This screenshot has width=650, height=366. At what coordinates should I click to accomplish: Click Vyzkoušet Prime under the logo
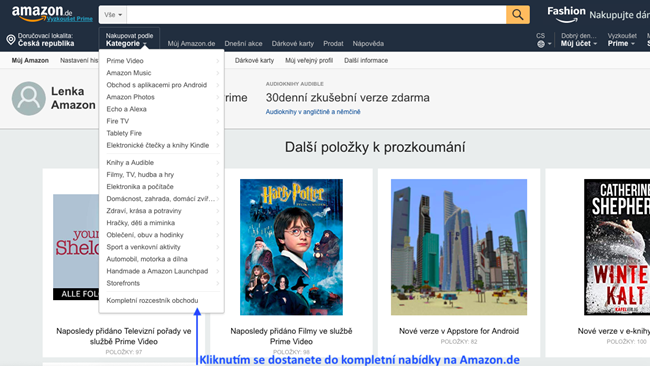[70, 19]
